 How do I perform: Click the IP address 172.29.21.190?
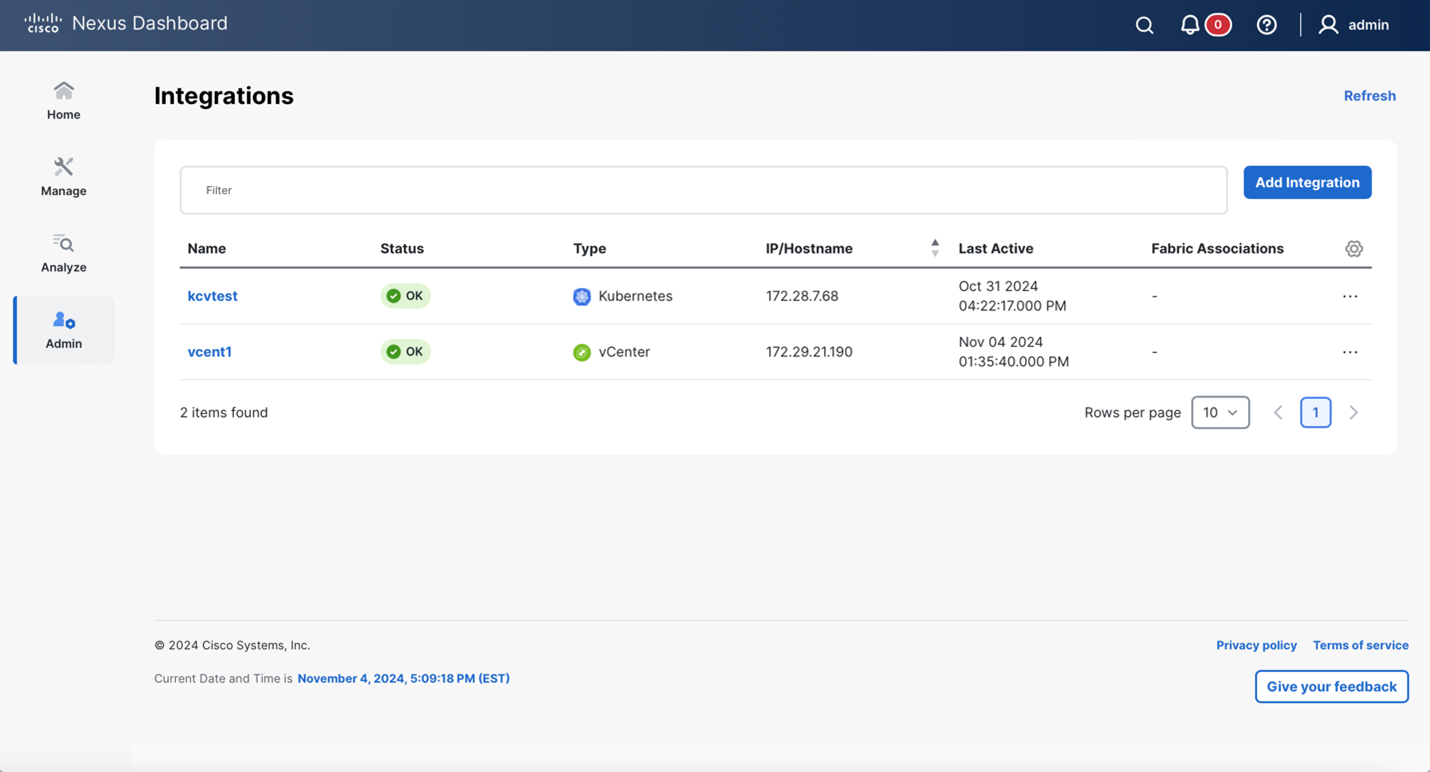click(809, 352)
